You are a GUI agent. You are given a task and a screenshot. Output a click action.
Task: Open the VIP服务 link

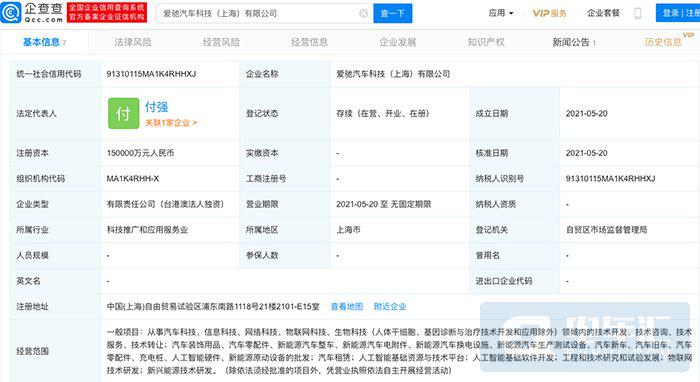(550, 13)
